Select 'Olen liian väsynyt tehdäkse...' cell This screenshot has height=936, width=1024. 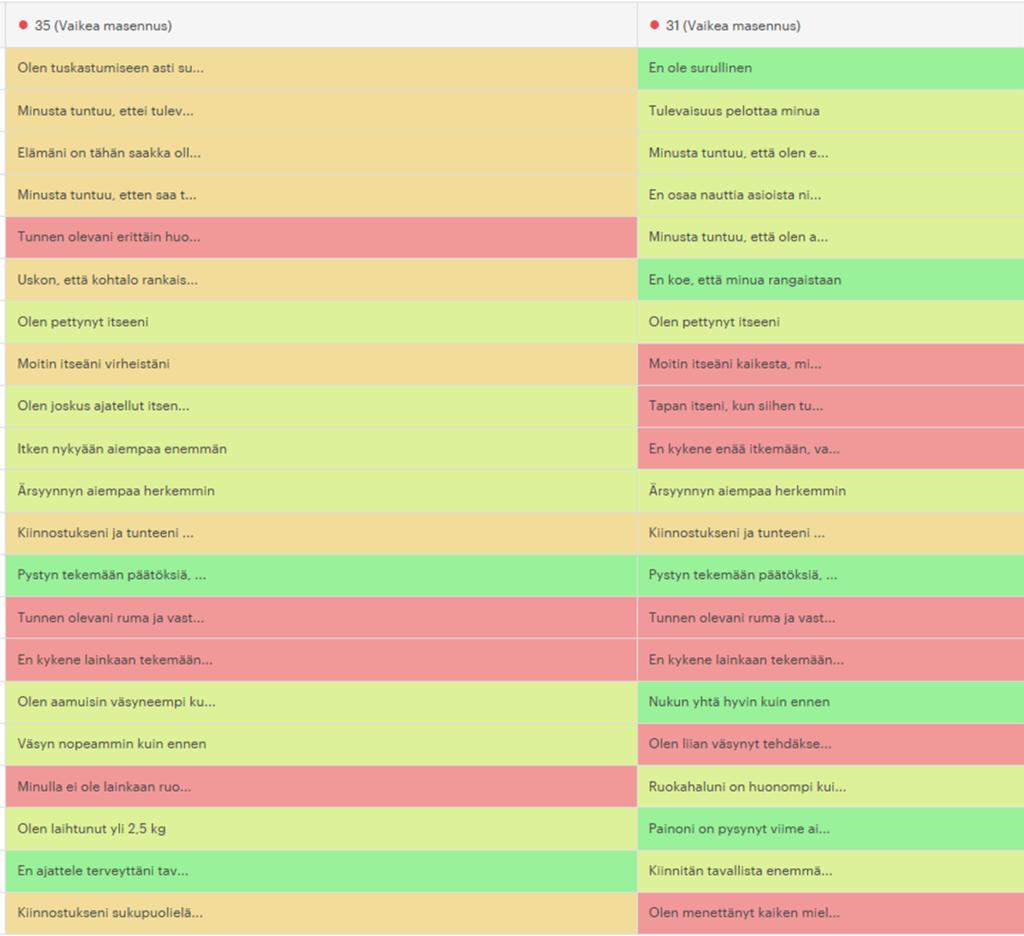tap(831, 744)
